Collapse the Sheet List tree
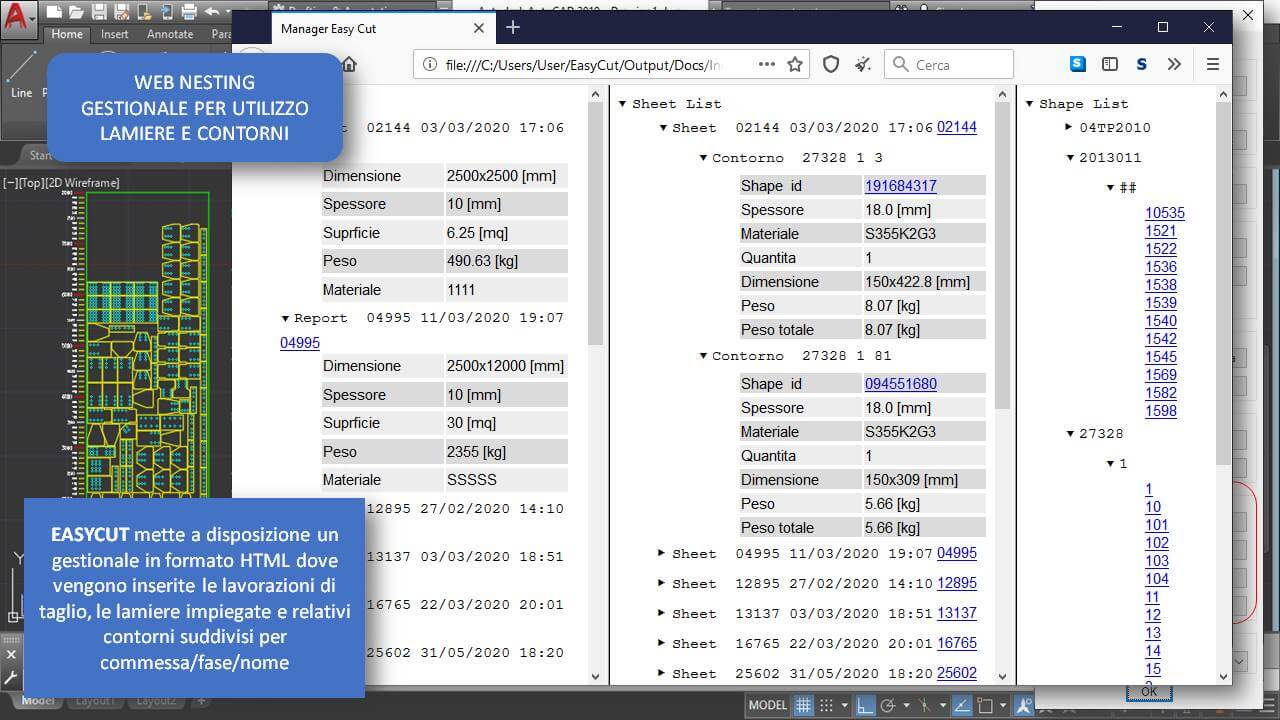The image size is (1280, 720). pos(623,104)
